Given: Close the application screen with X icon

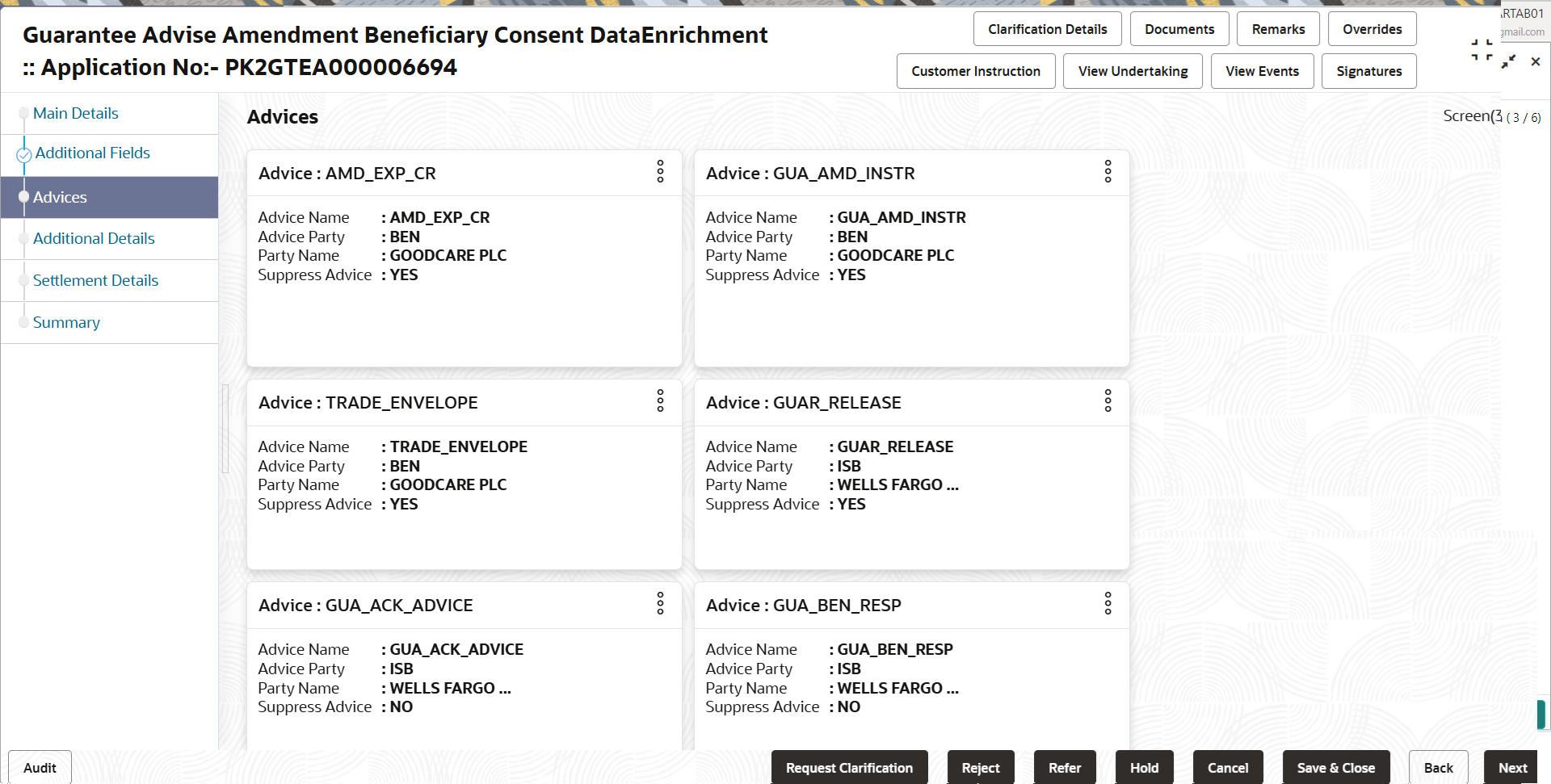Looking at the screenshot, I should [1536, 61].
